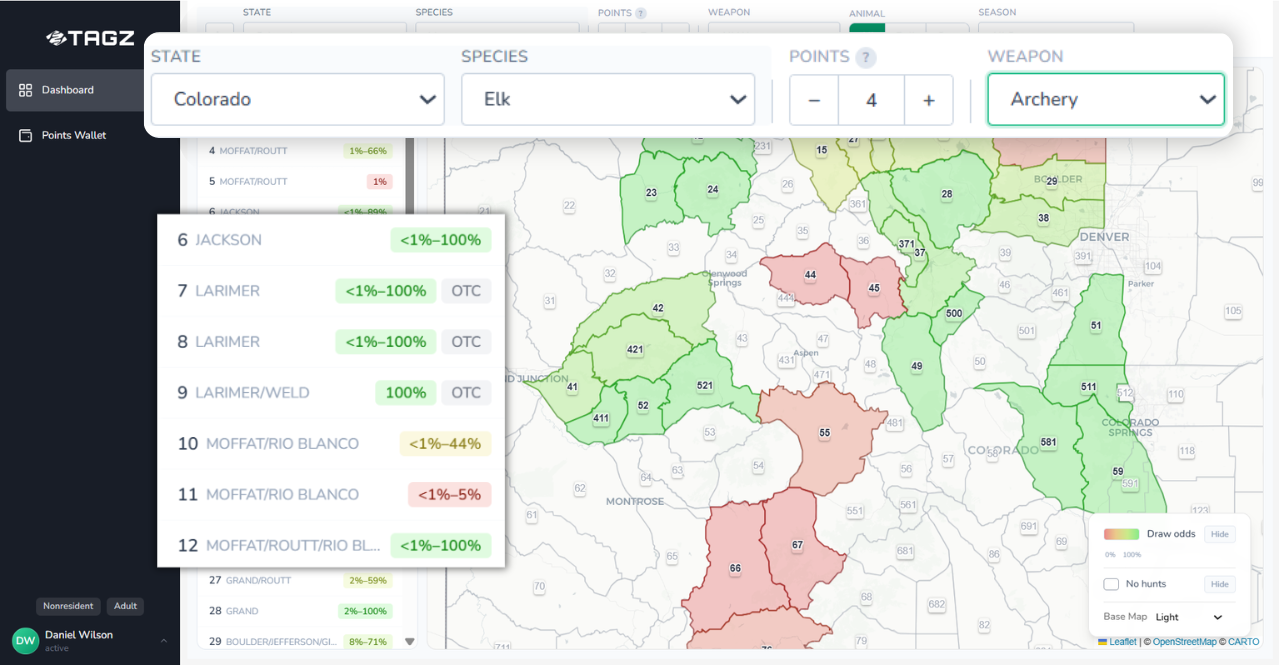Image resolution: width=1279 pixels, height=665 pixels.
Task: Open the Weapon dropdown showing Archery
Action: (1105, 99)
